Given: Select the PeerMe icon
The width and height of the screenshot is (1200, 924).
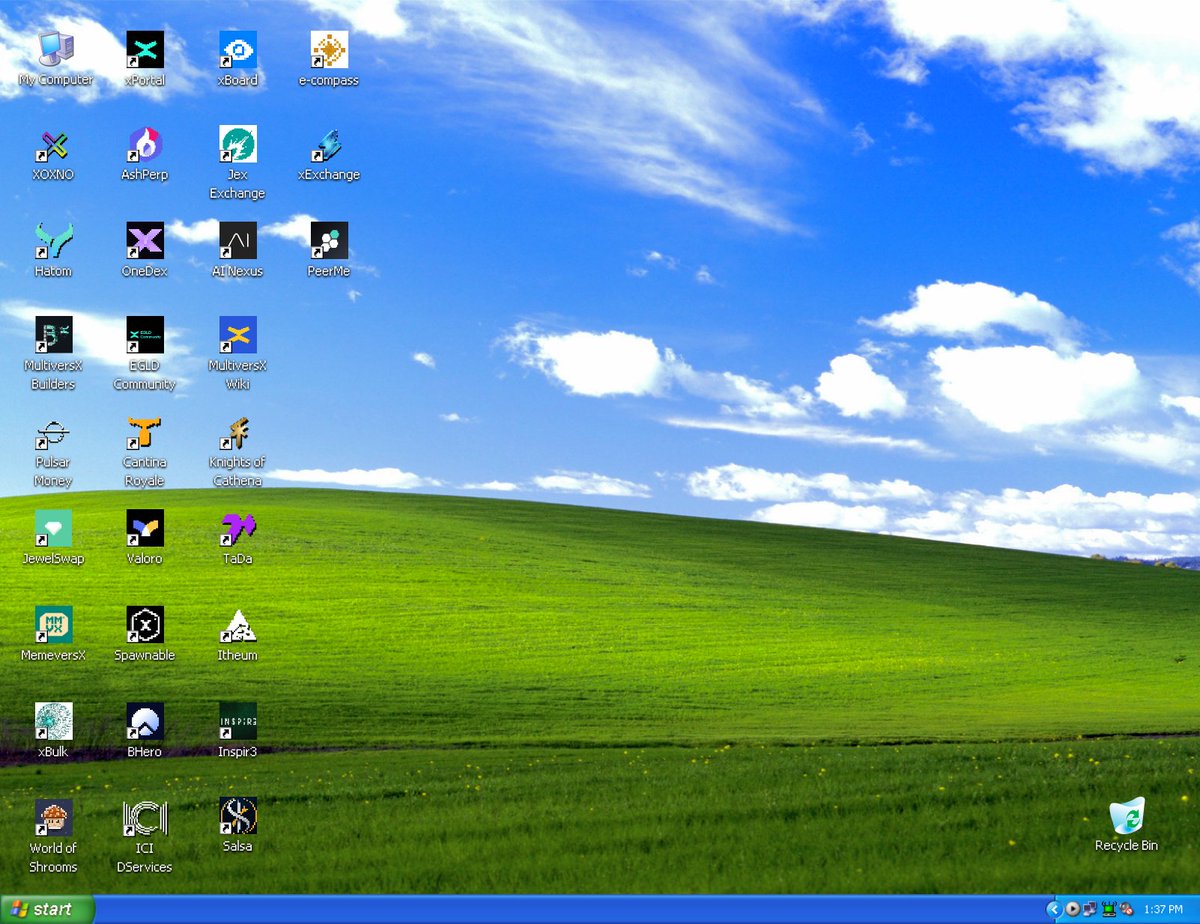Looking at the screenshot, I should (x=329, y=241).
